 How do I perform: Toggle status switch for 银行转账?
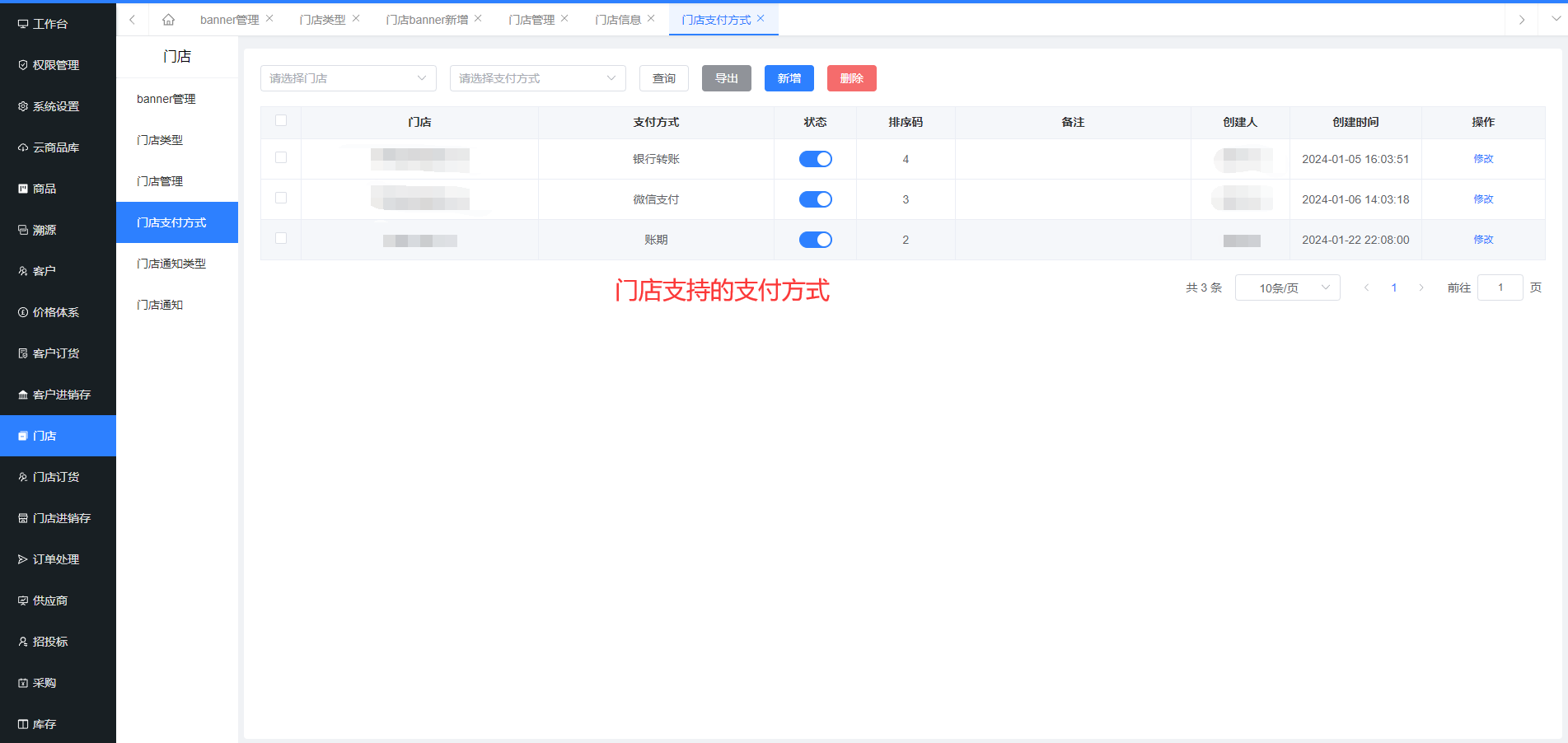[x=816, y=159]
